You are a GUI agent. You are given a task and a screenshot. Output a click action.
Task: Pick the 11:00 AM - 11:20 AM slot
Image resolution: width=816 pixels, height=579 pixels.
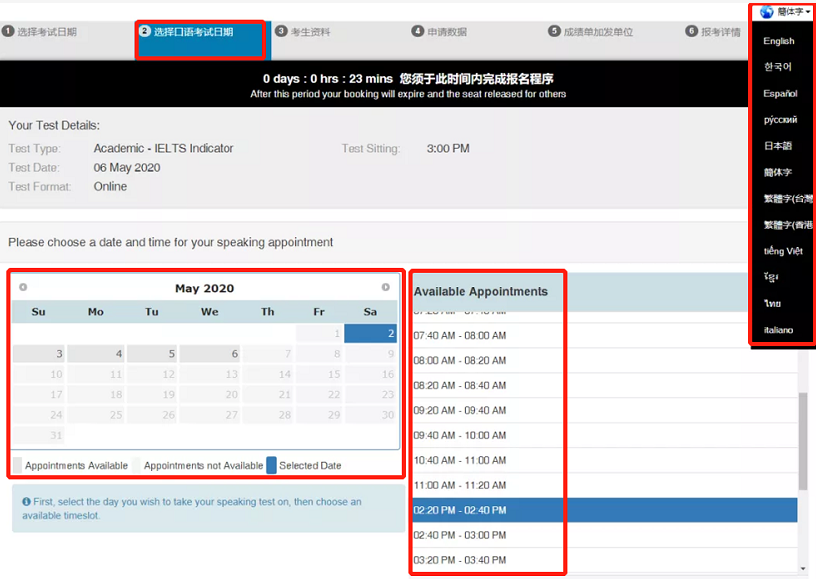(x=604, y=485)
